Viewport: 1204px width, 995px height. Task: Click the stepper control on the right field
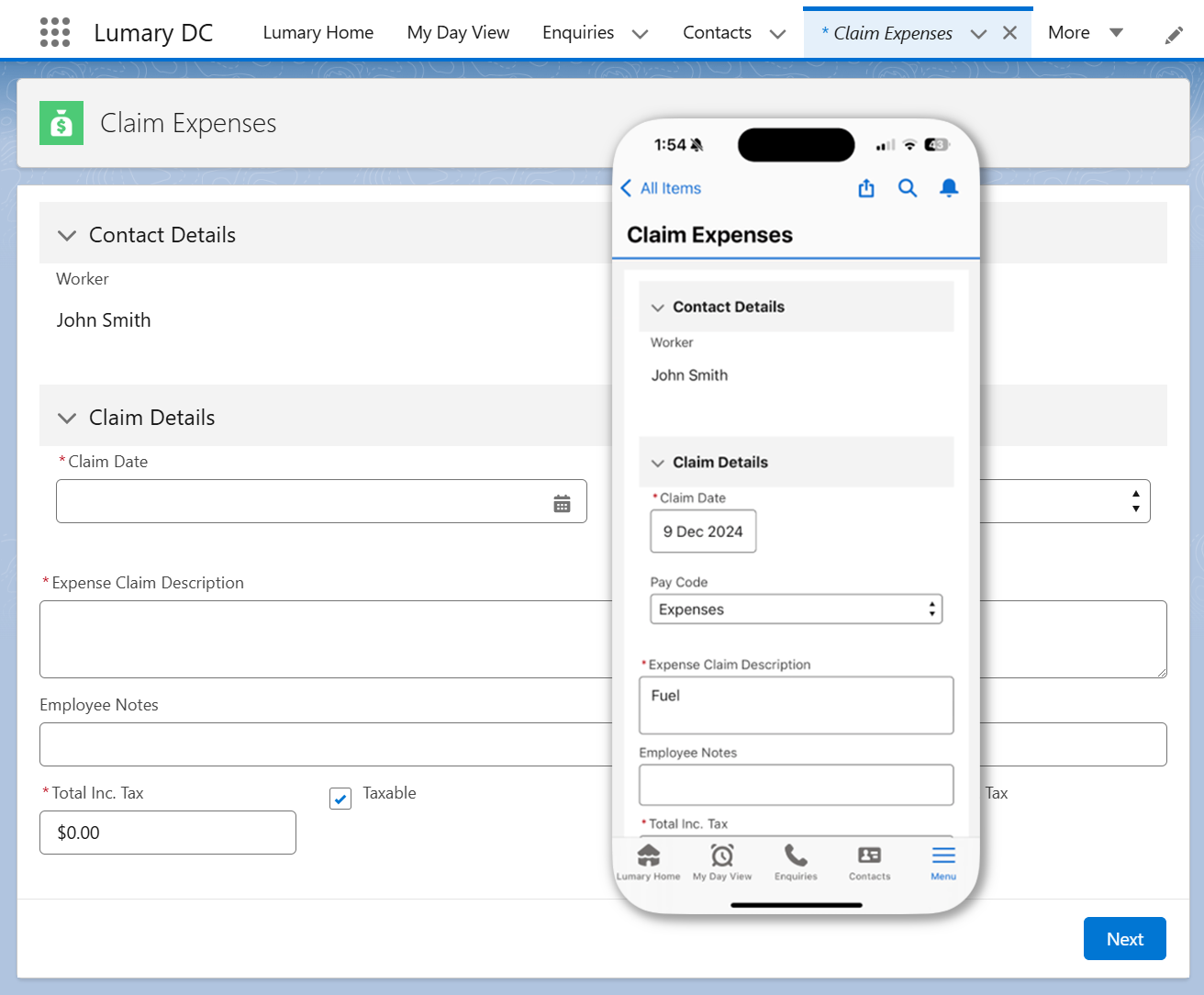[x=1135, y=501]
